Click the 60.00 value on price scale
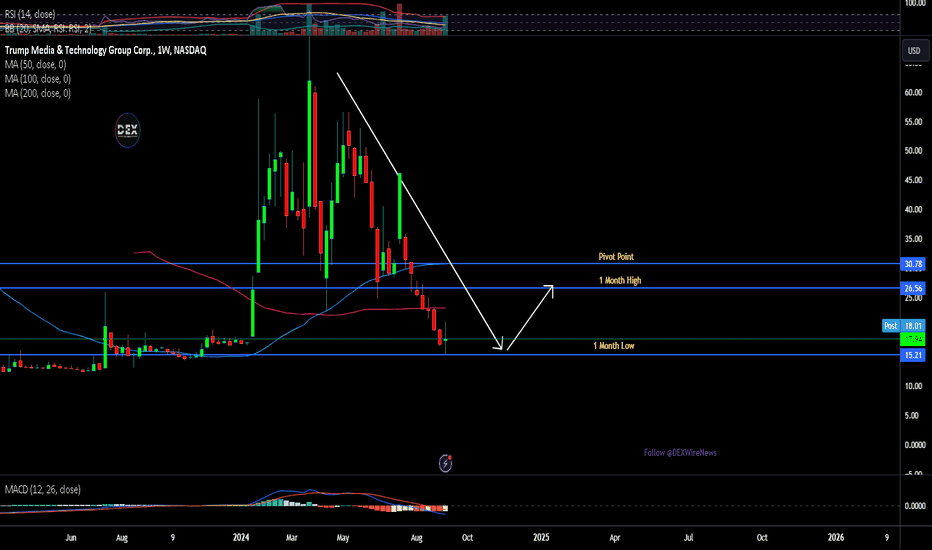Screen dimensions: 932x550 [x=913, y=92]
